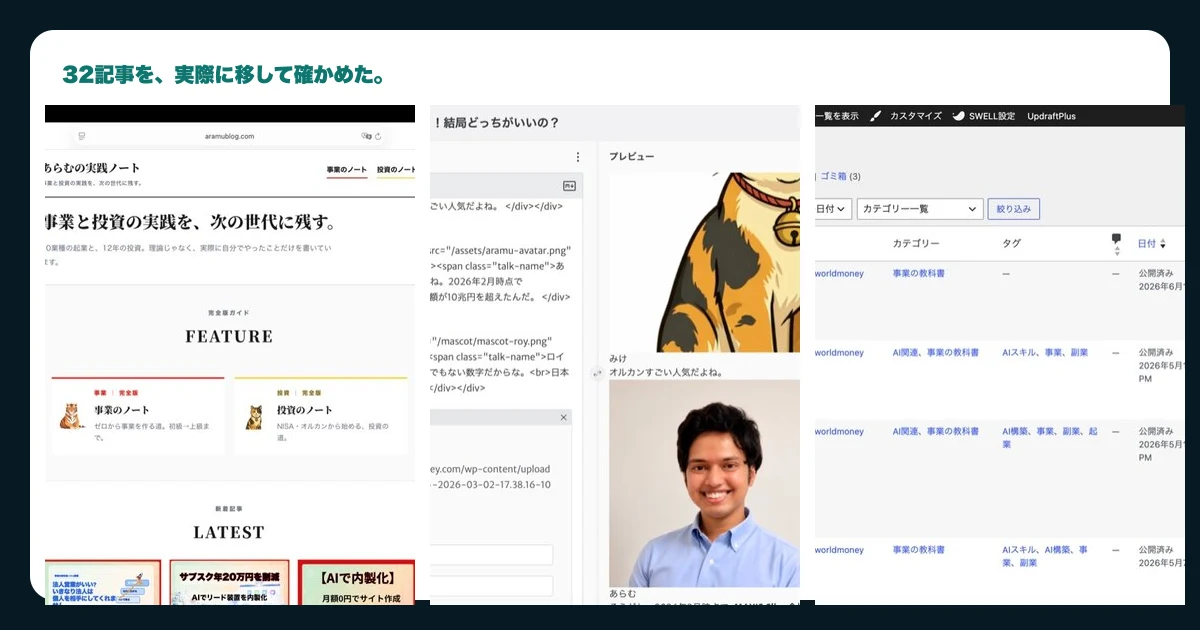Viewport: 1200px width, 630px height.
Task: Click 公開済み 2026年6月 date in first row
Action: click(x=1161, y=279)
